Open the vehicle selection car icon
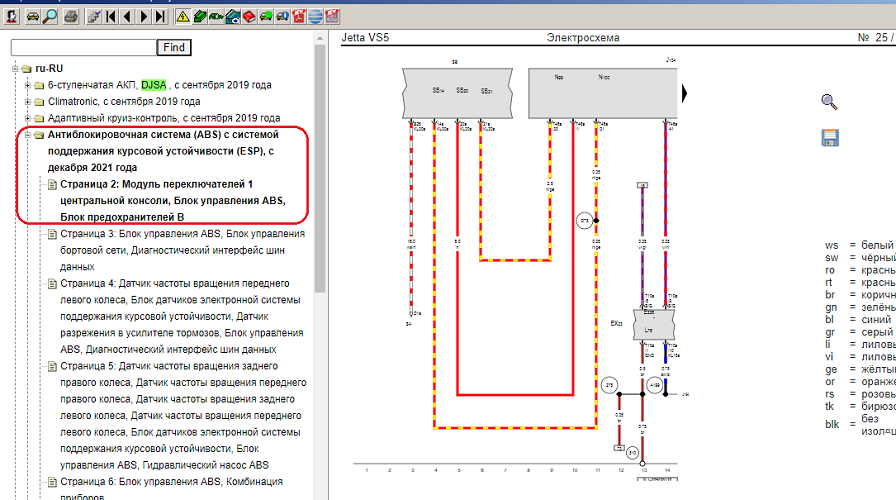Viewport: 896px width, 500px height. point(33,17)
